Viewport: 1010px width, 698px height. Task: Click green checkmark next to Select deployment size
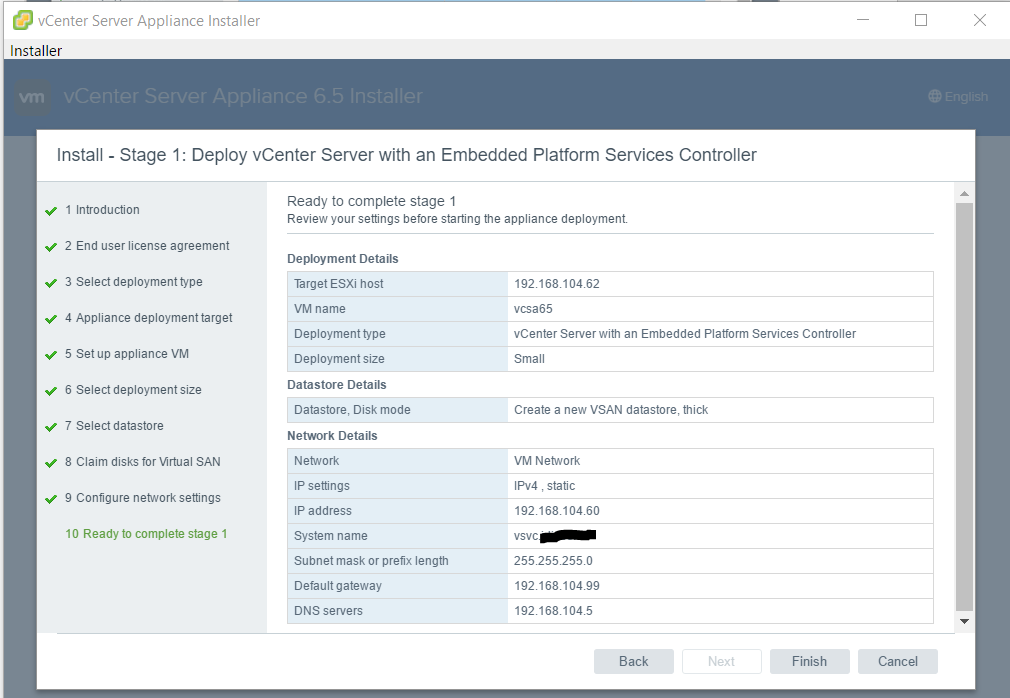[x=51, y=391]
